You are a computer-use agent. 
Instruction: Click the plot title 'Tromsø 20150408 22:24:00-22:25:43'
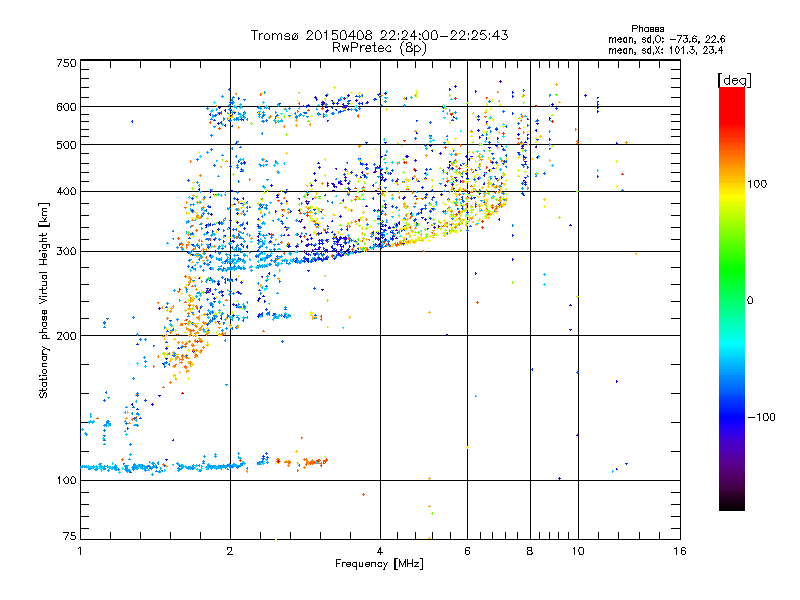(379, 35)
